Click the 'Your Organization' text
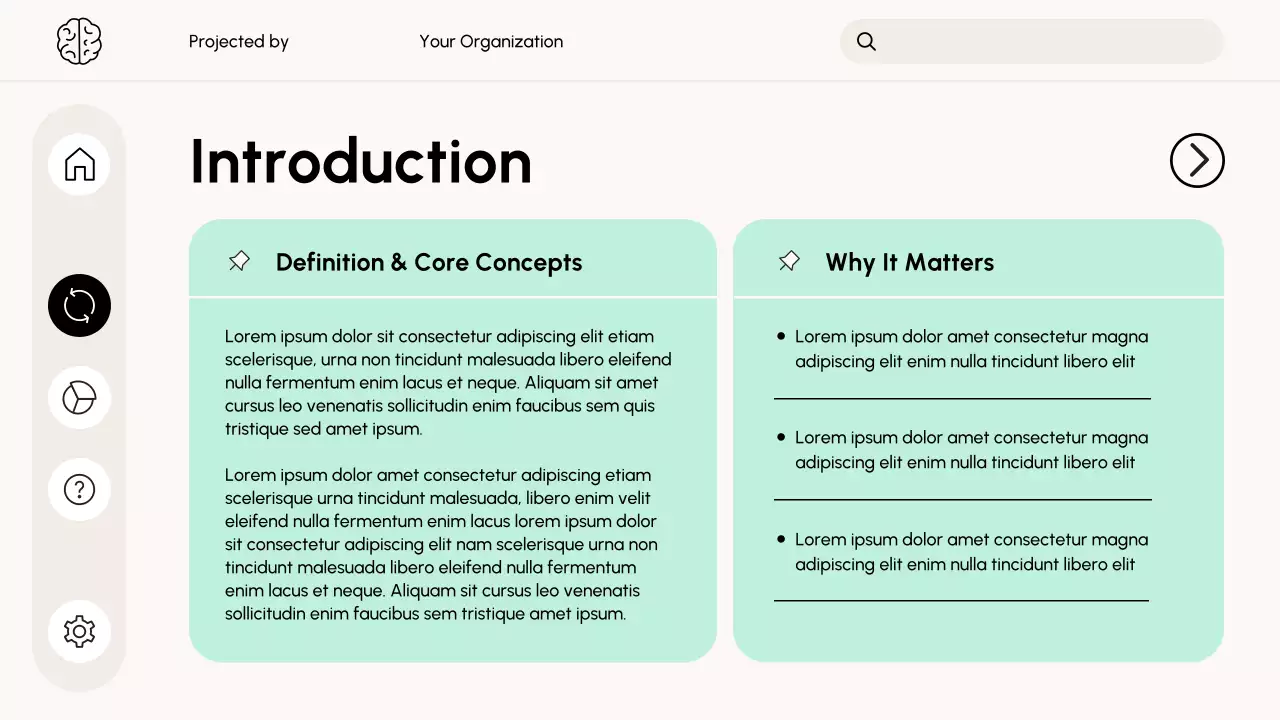 click(x=491, y=42)
